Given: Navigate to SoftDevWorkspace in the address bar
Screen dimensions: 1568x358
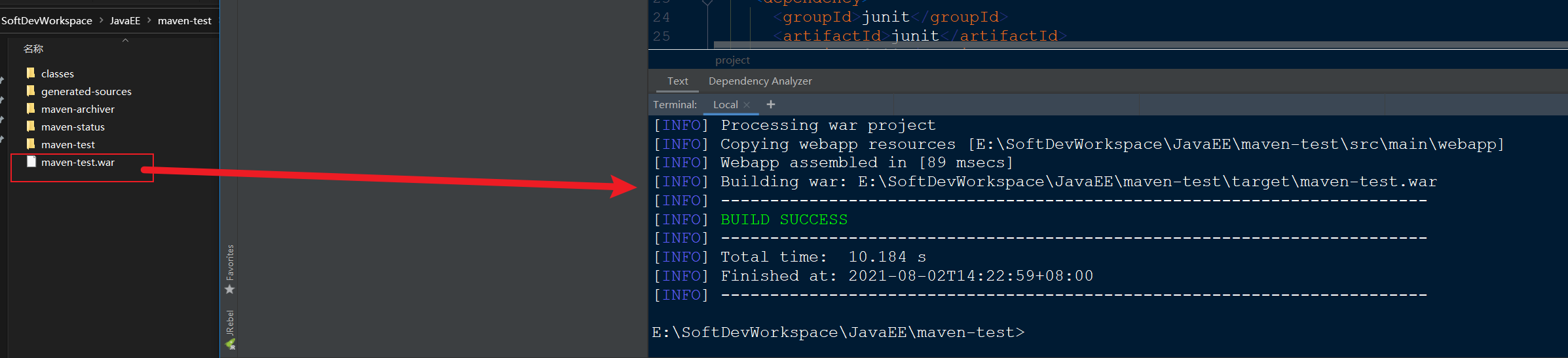Looking at the screenshot, I should pos(47,21).
